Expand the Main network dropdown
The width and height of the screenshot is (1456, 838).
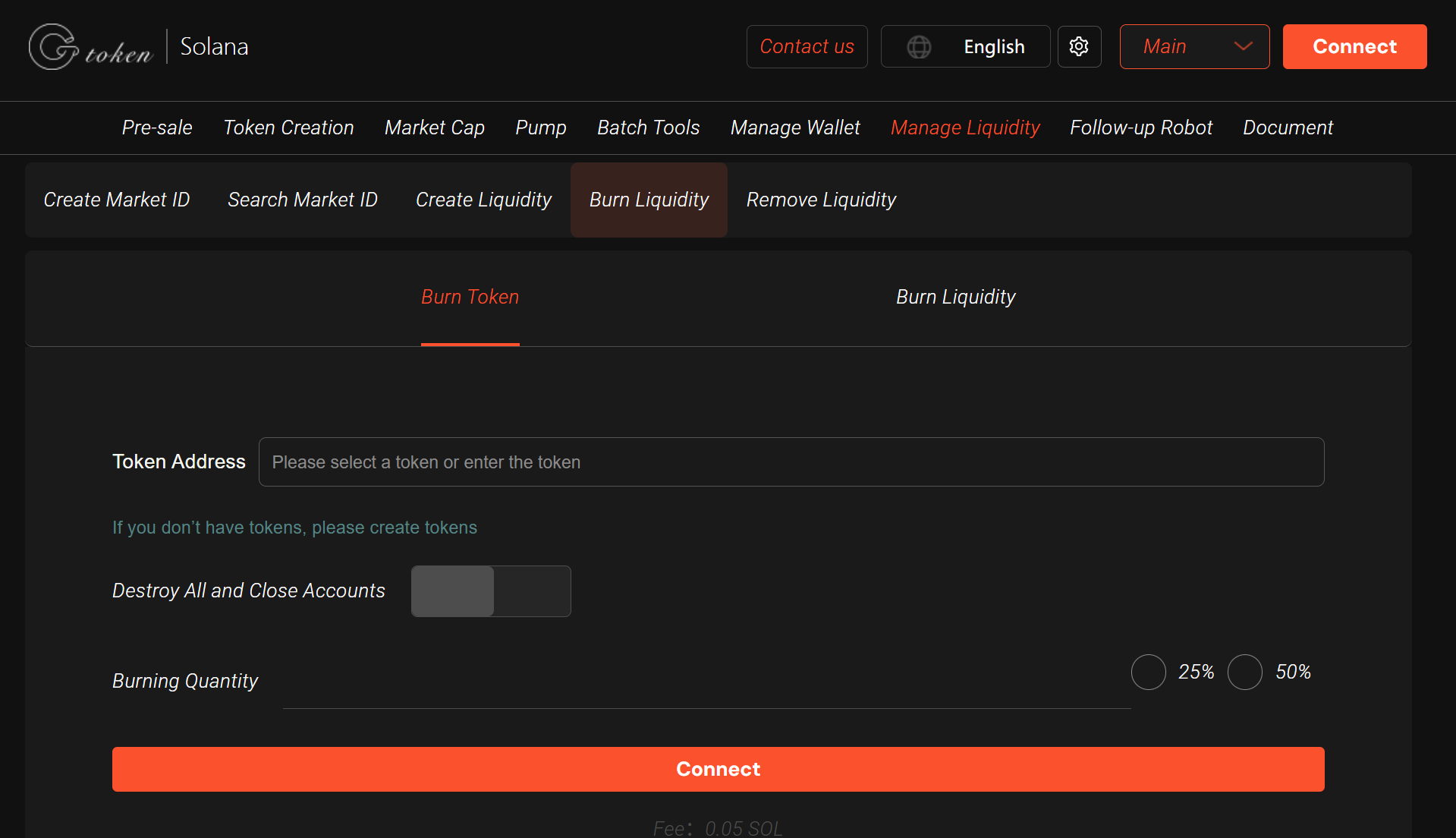[x=1194, y=47]
